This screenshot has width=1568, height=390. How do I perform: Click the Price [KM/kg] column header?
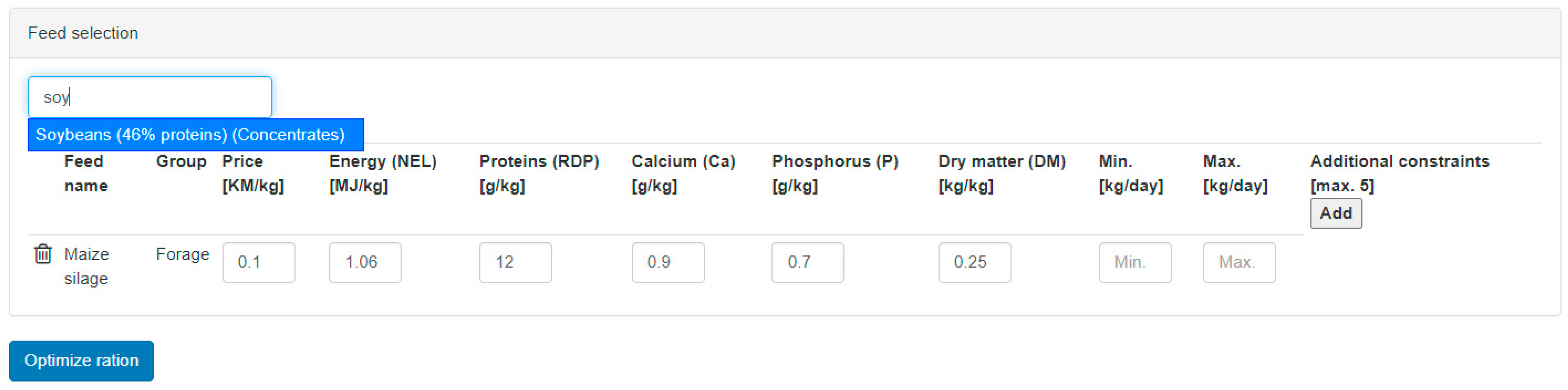pyautogui.click(x=252, y=174)
